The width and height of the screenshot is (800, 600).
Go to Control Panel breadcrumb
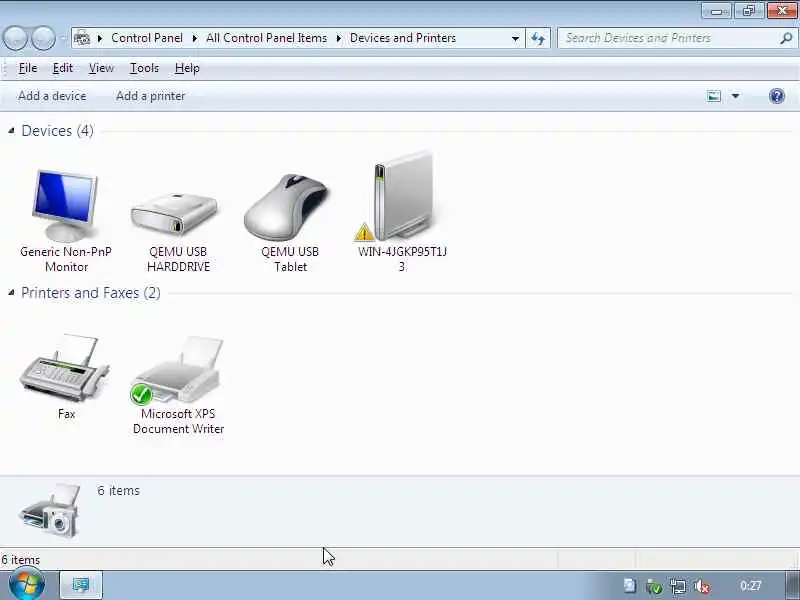pos(147,38)
